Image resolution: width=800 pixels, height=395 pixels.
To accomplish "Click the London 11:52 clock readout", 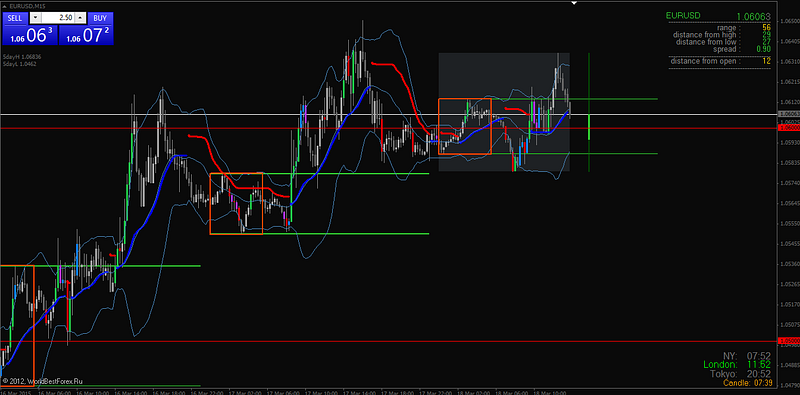I will point(737,364).
